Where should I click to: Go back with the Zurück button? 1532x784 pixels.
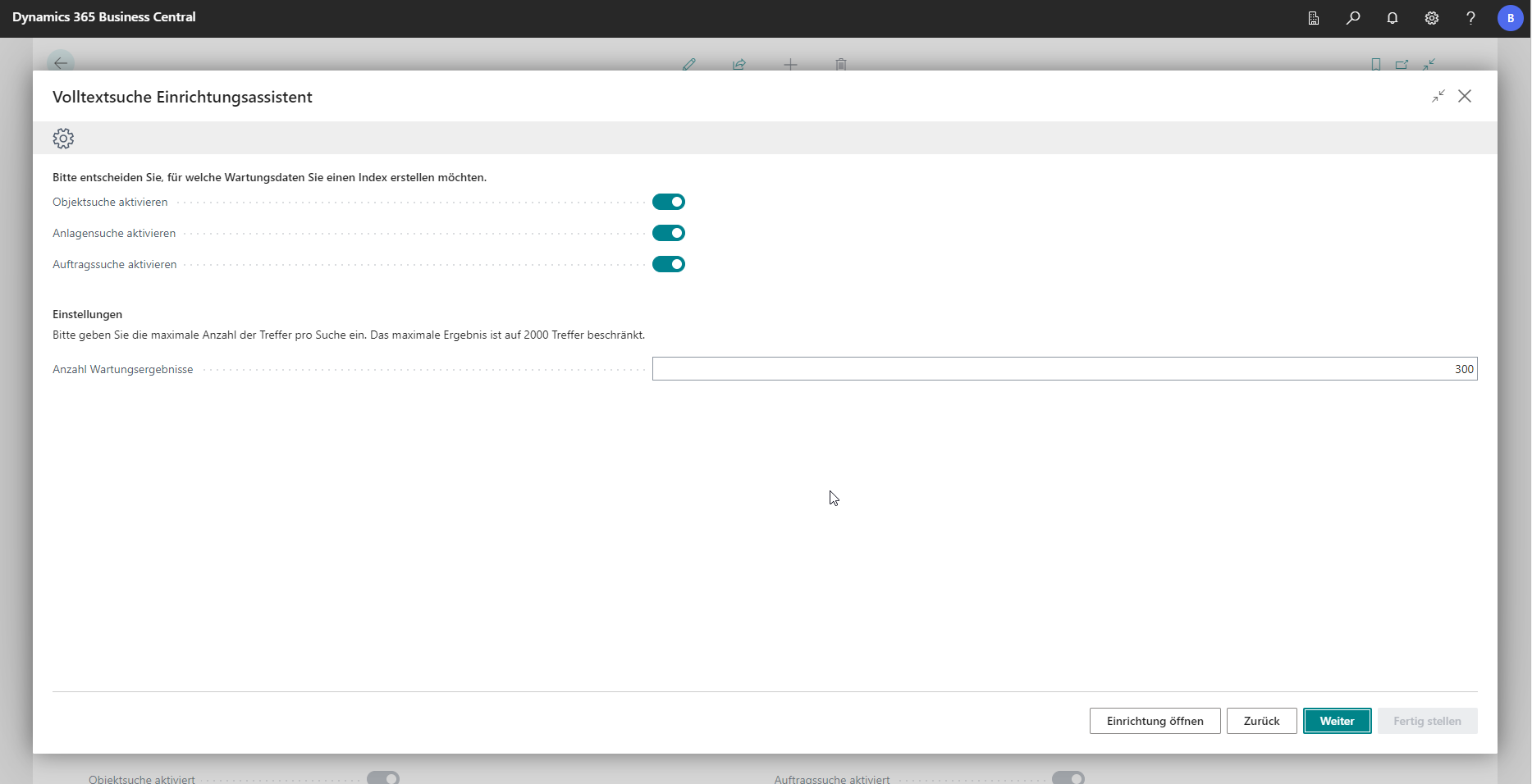pos(1261,721)
